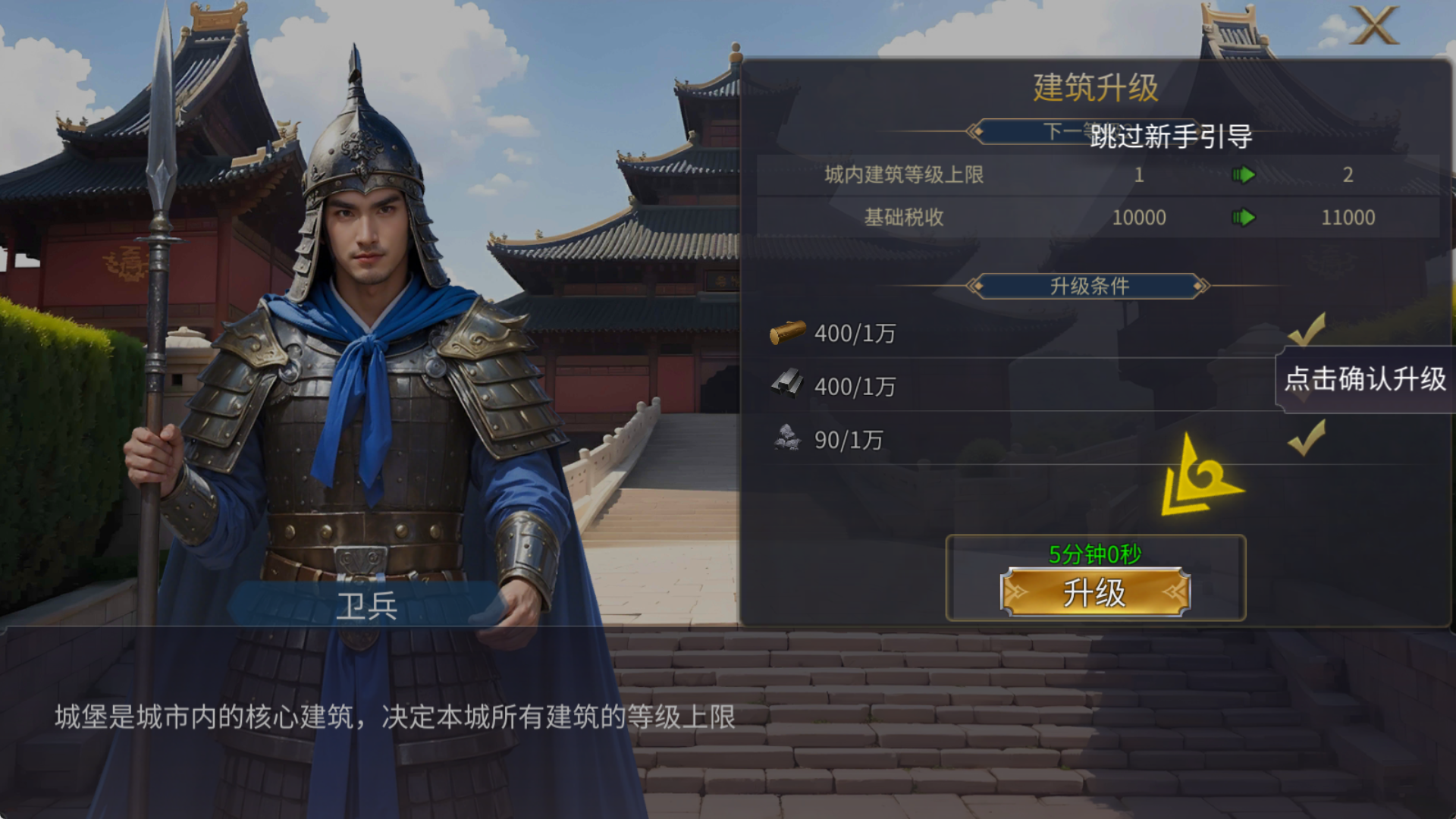Click the stone requirement checkmark

tap(1307, 438)
